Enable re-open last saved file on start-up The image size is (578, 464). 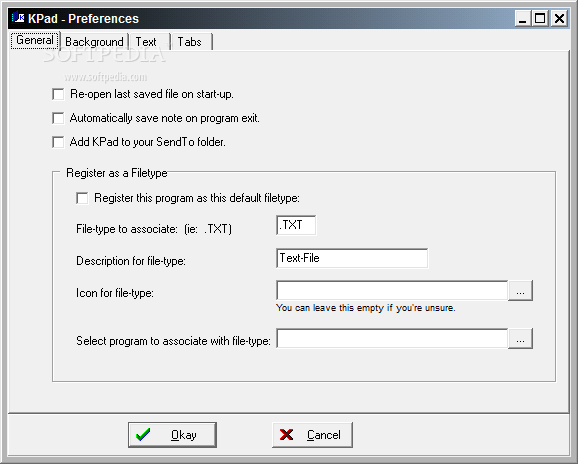[58, 94]
